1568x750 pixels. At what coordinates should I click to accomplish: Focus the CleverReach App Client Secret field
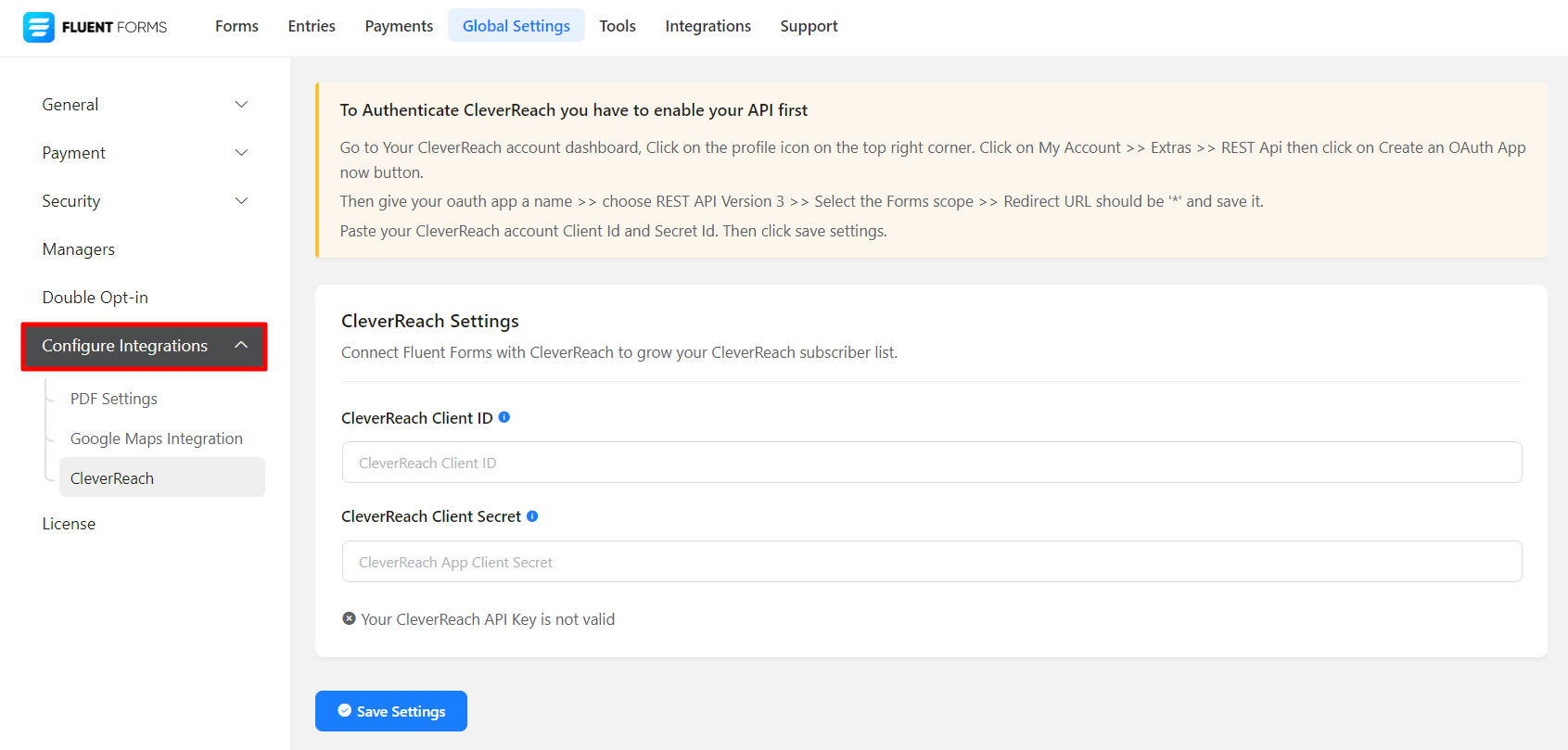[x=932, y=562]
